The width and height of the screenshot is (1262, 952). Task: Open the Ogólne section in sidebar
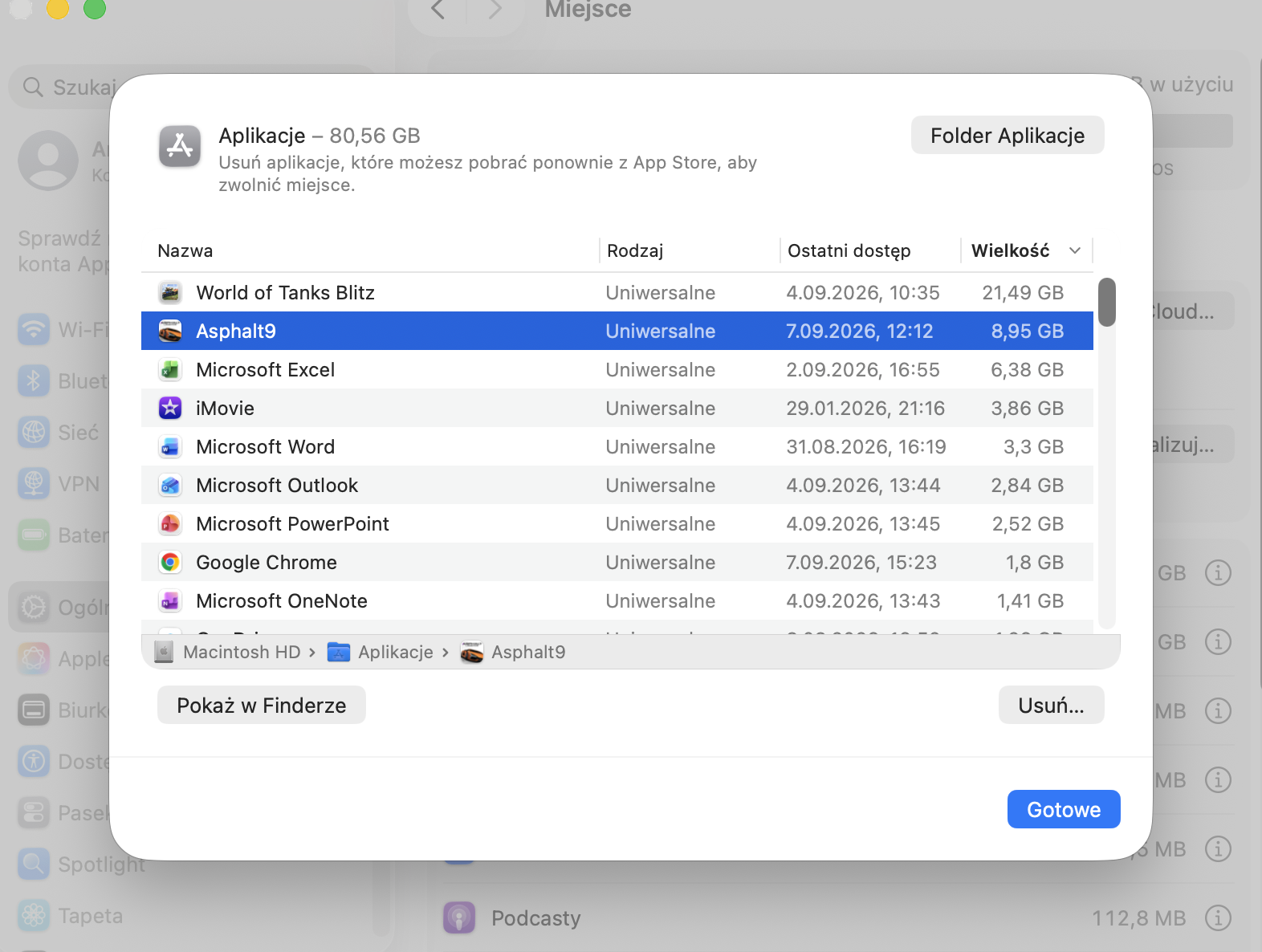coord(60,607)
